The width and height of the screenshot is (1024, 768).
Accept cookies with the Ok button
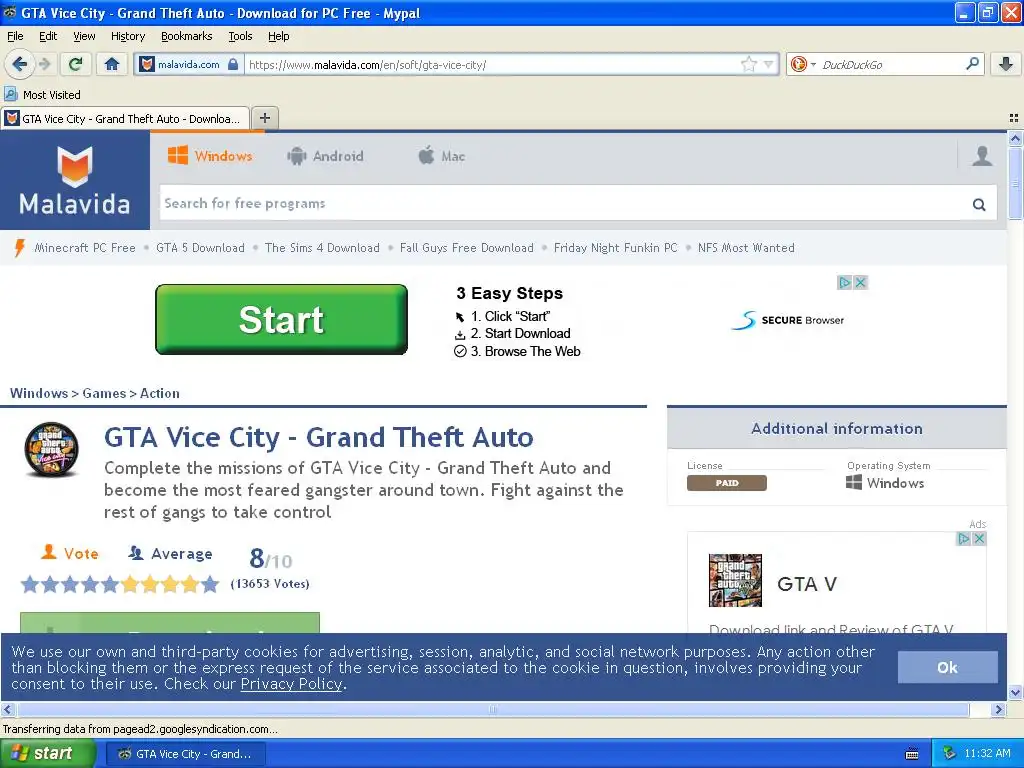click(x=948, y=667)
